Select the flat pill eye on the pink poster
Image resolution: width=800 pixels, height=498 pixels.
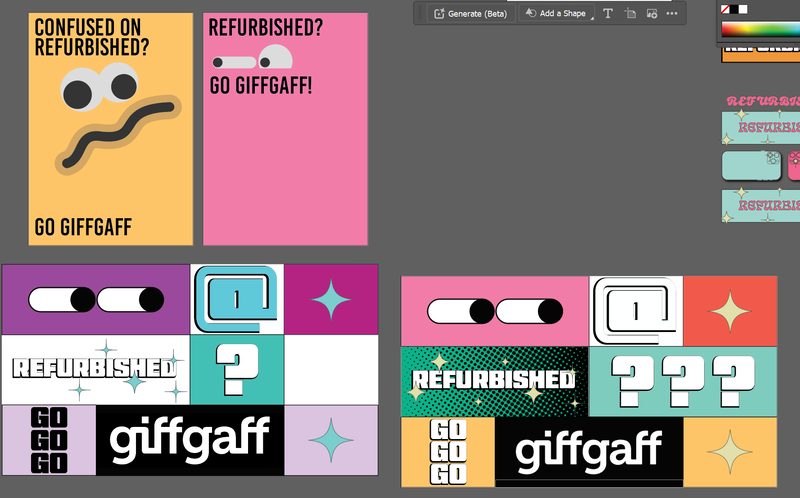pyautogui.click(x=234, y=62)
